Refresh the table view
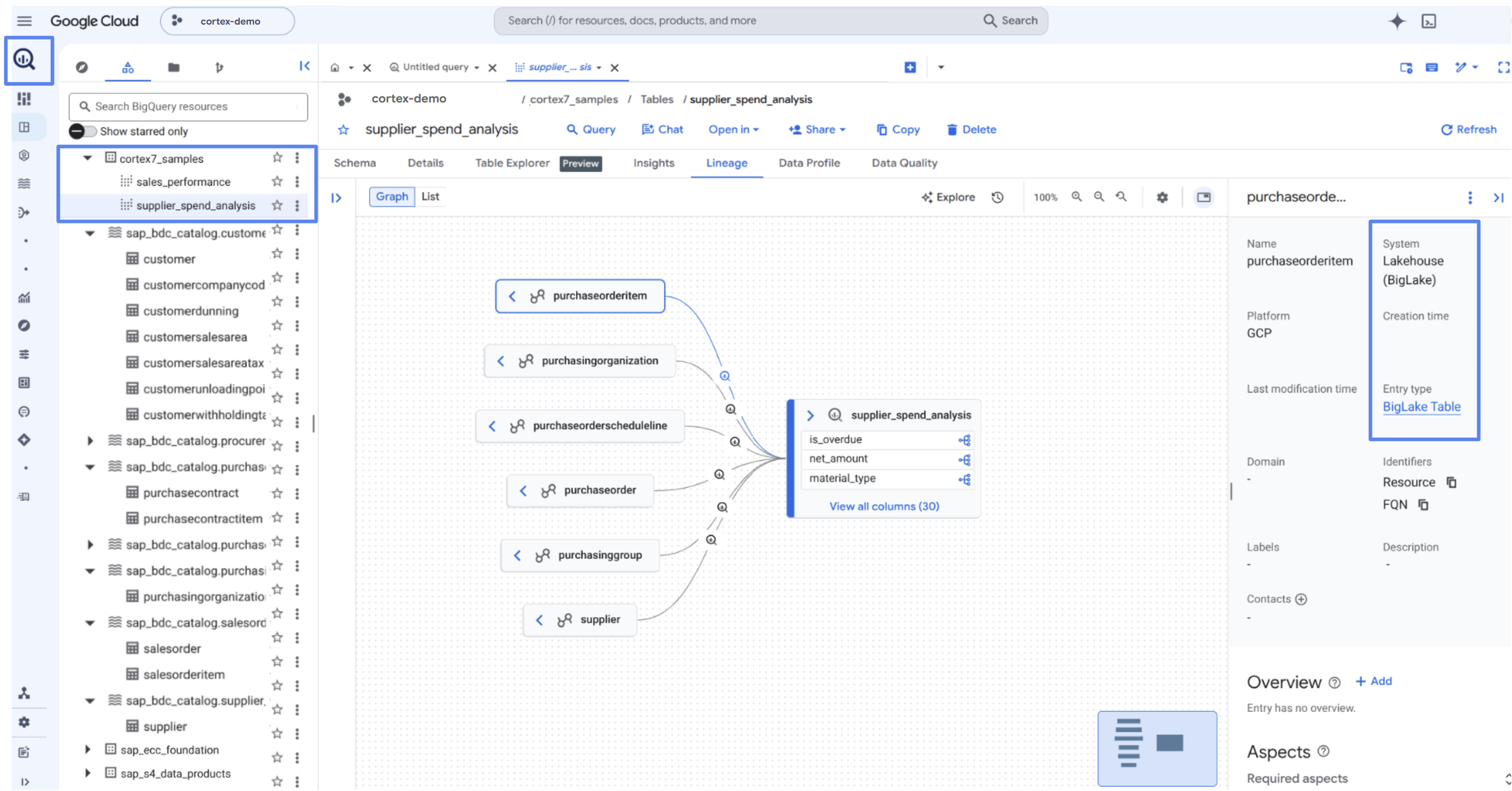Viewport: 1512px width, 791px height. point(1469,130)
